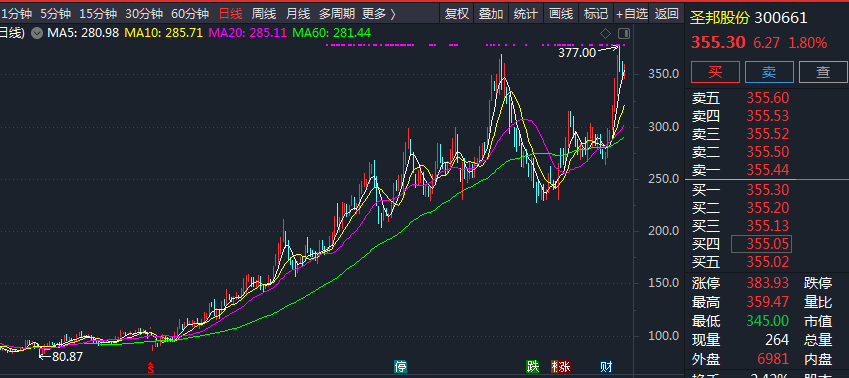
Task: Toggle the 叠加 overlay option
Action: pyautogui.click(x=491, y=14)
